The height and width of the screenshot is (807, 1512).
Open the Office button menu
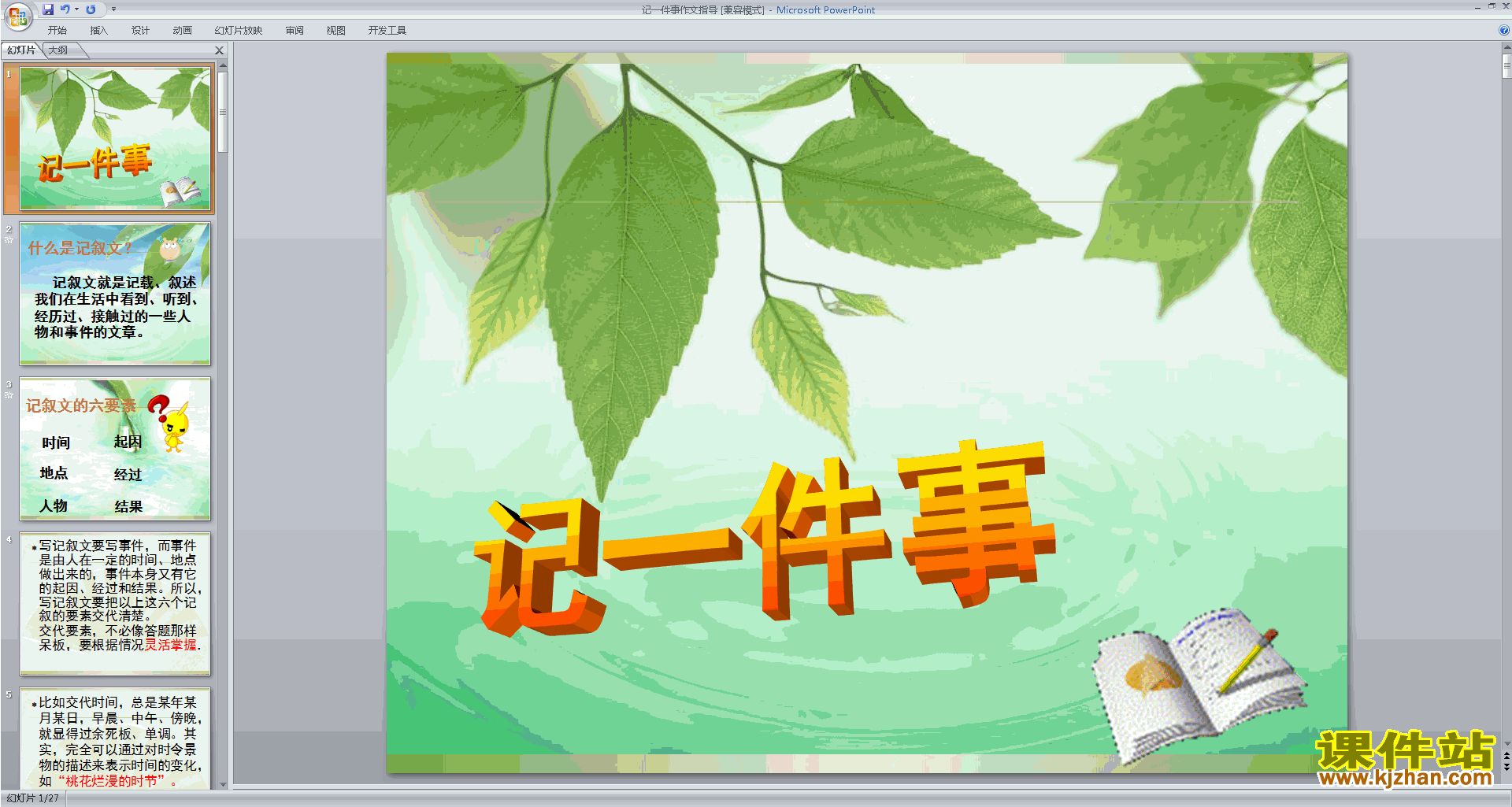(x=17, y=16)
